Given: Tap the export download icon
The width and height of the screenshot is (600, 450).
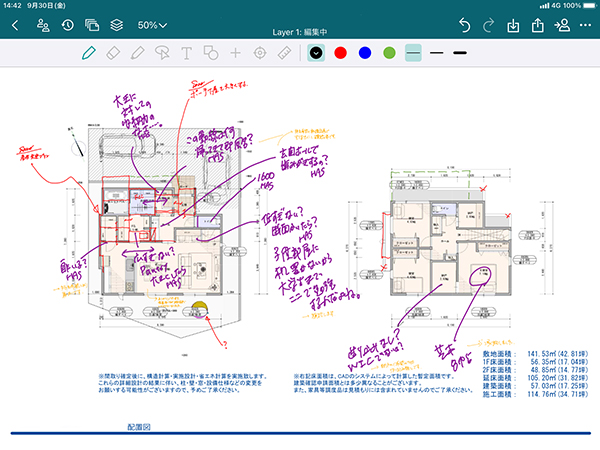Looking at the screenshot, I should point(513,24).
